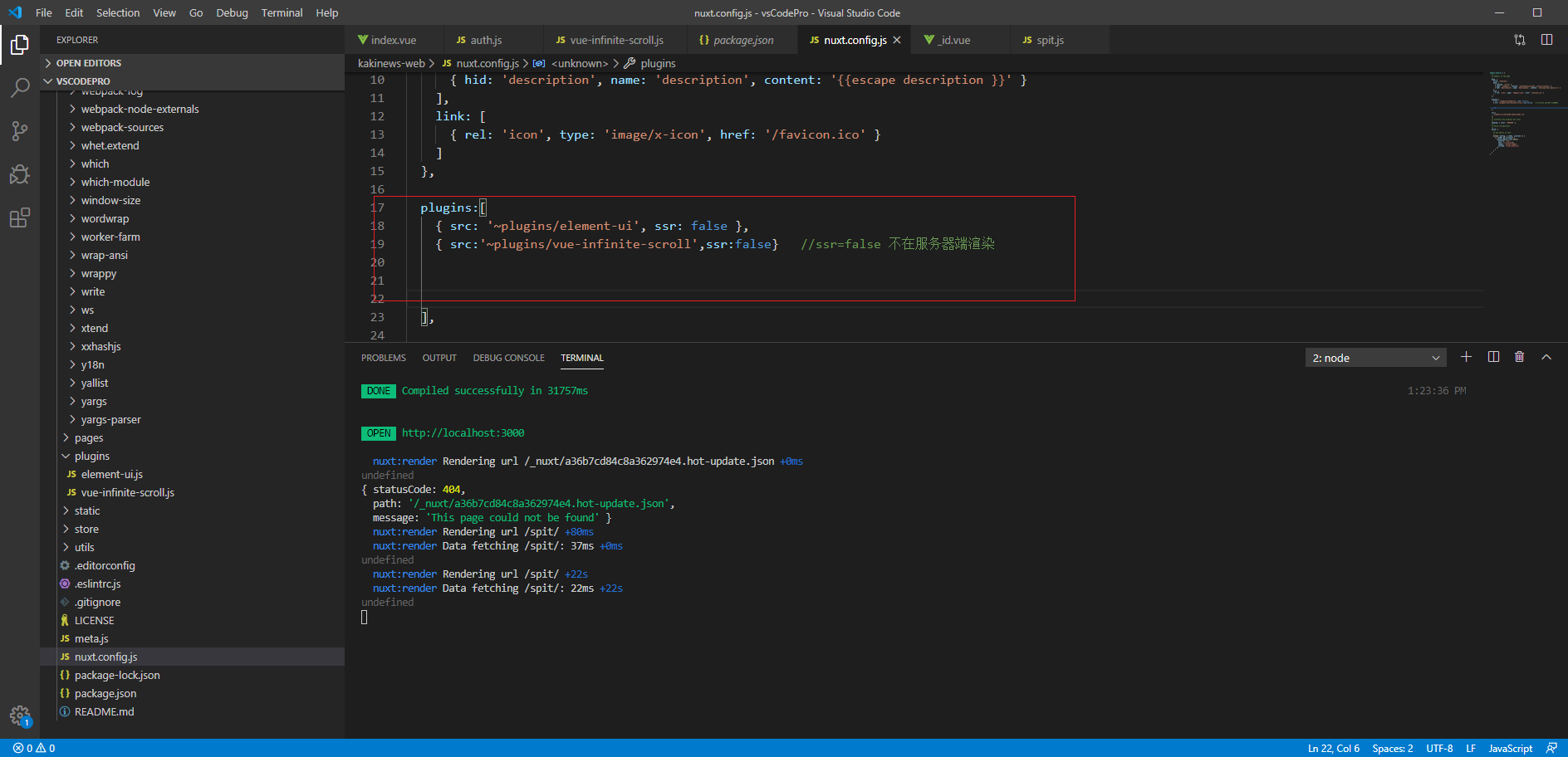This screenshot has height=757, width=1568.
Task: Close the nuxt.config.js tab
Action: point(897,40)
